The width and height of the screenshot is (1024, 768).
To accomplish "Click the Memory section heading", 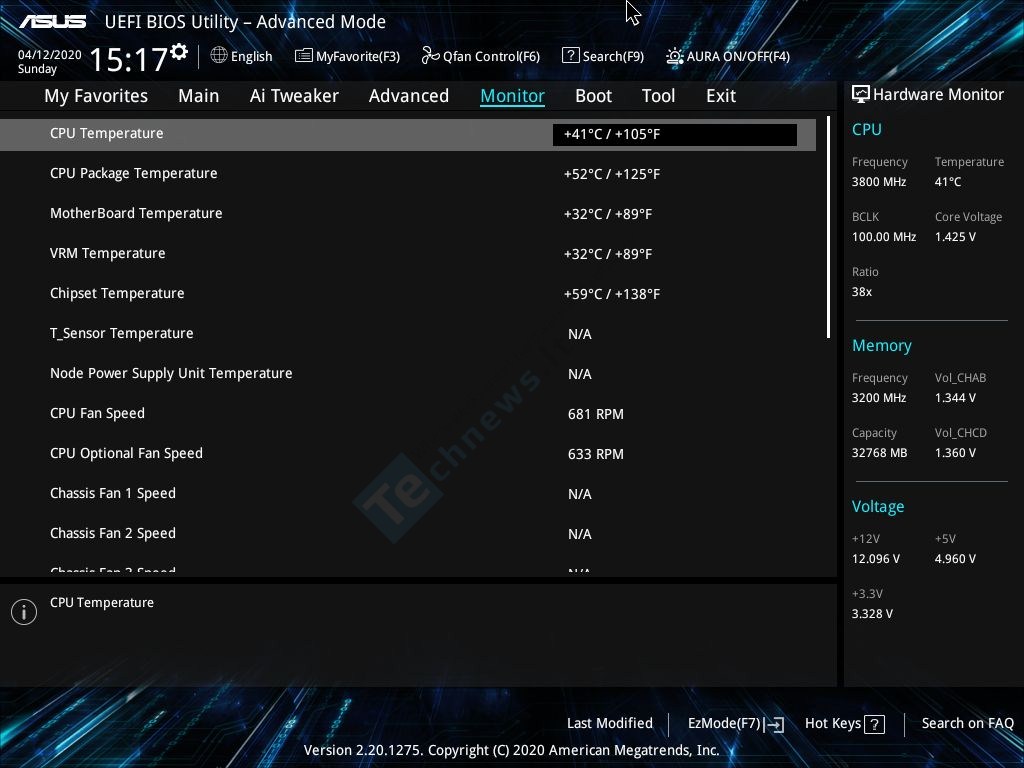I will click(882, 346).
